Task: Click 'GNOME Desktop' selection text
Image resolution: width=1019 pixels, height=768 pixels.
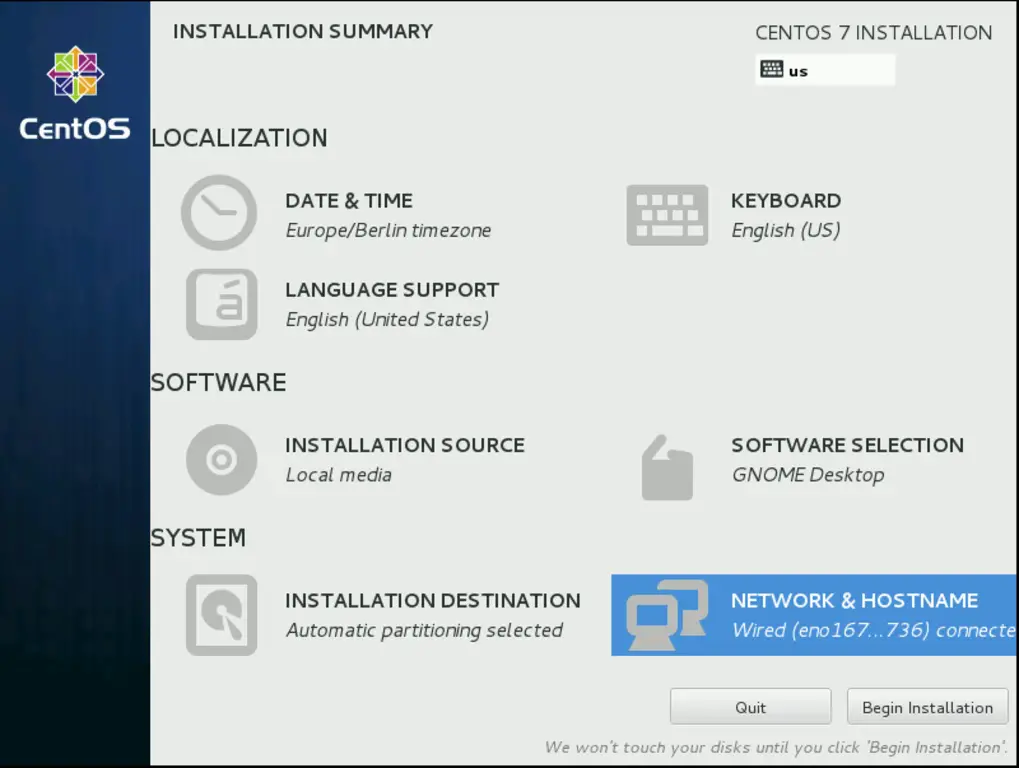Action: [808, 475]
